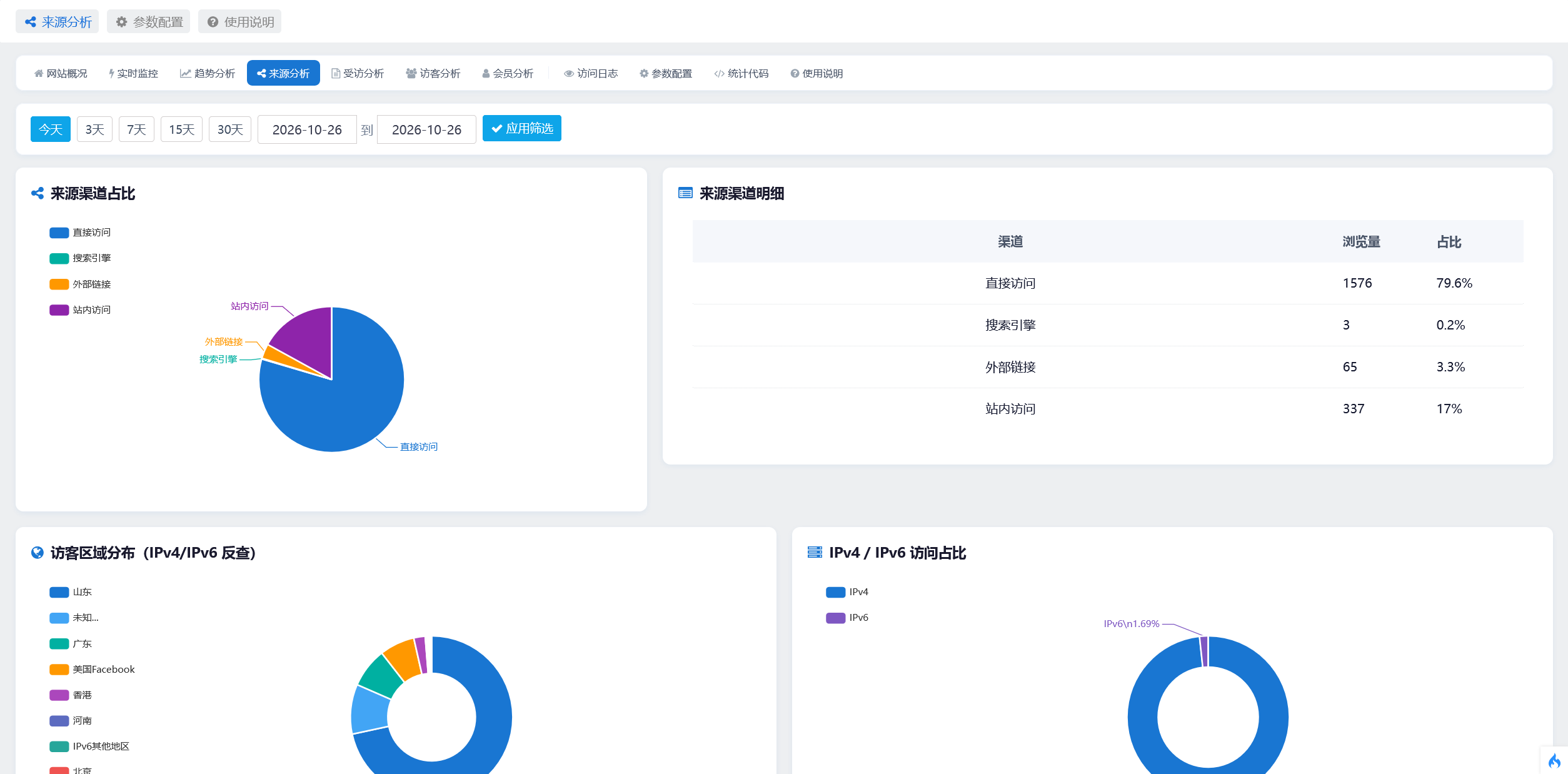This screenshot has width=1568, height=774.
Task: Toggle 山东 legend item in region chart
Action: tap(71, 592)
